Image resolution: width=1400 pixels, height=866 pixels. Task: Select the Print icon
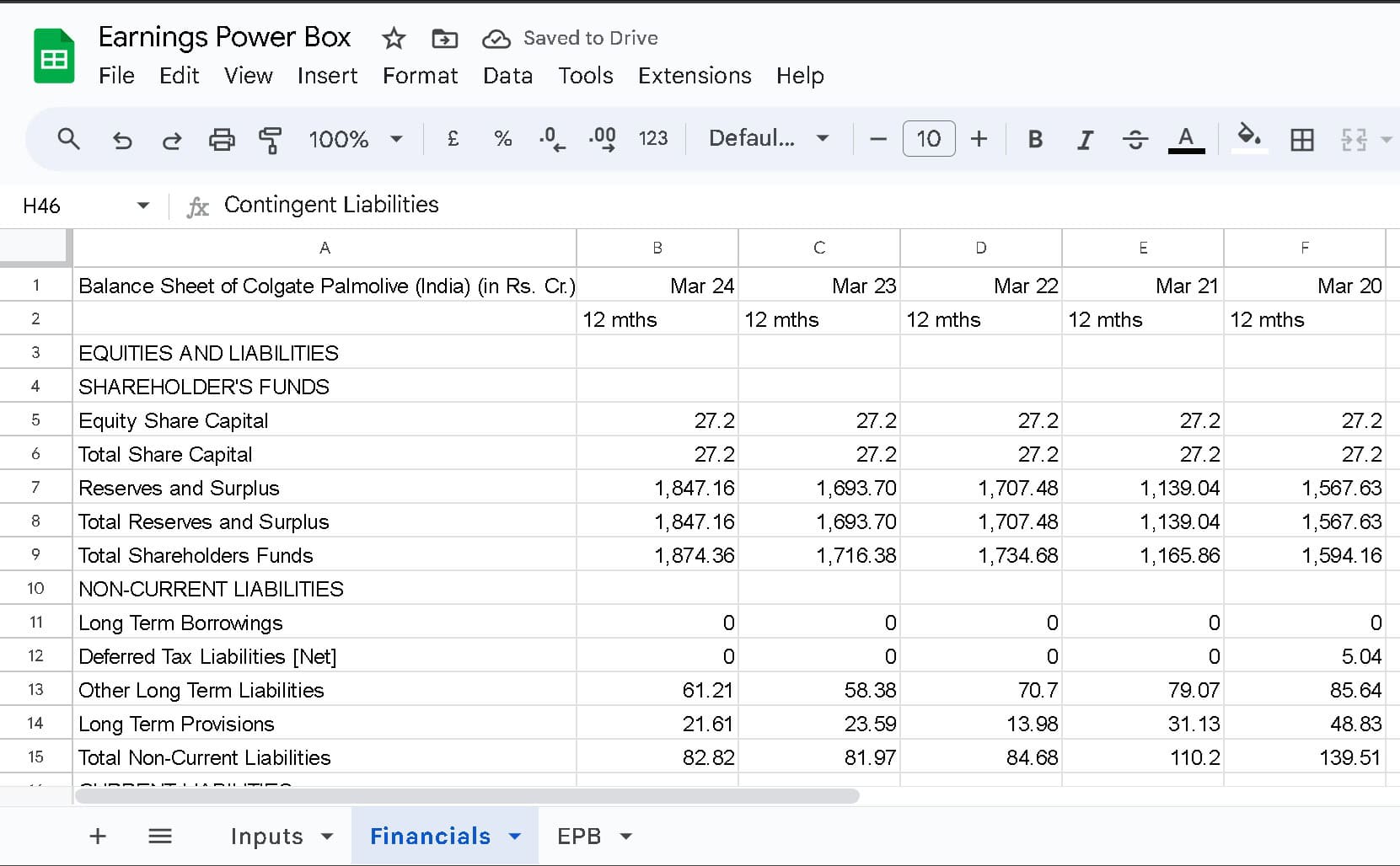222,139
